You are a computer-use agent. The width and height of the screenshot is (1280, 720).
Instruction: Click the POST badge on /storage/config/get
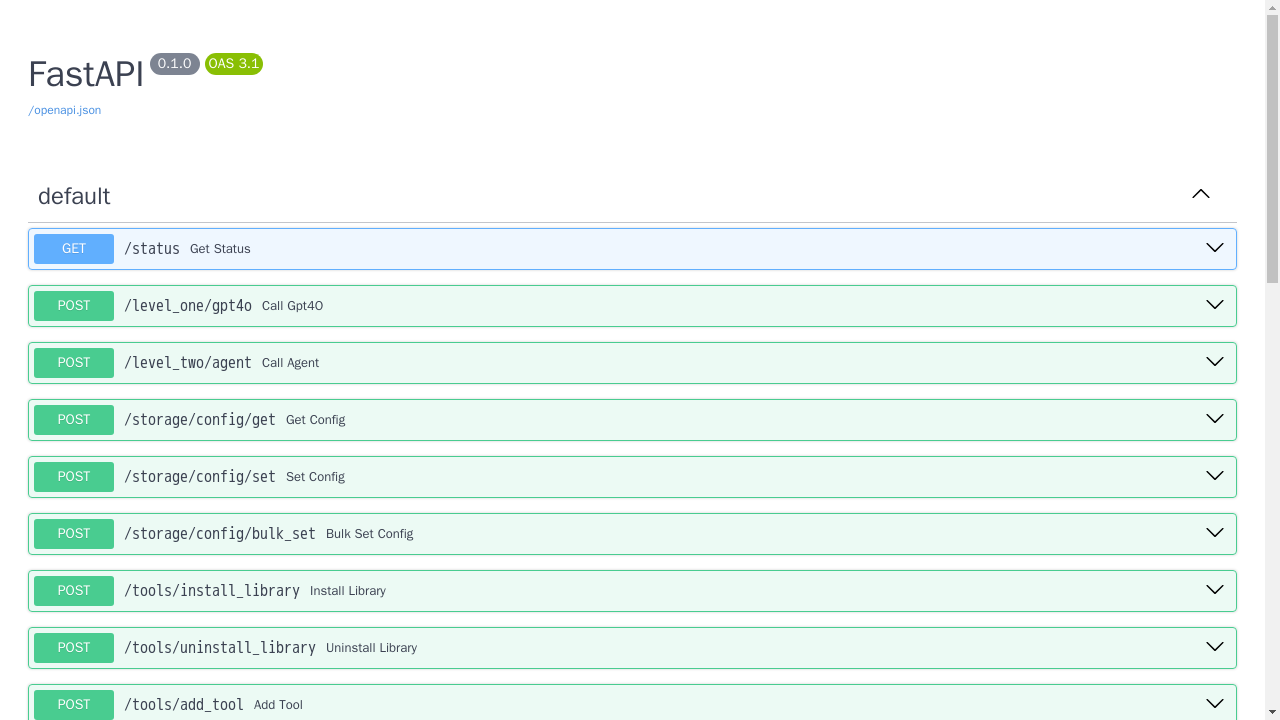(x=73, y=419)
